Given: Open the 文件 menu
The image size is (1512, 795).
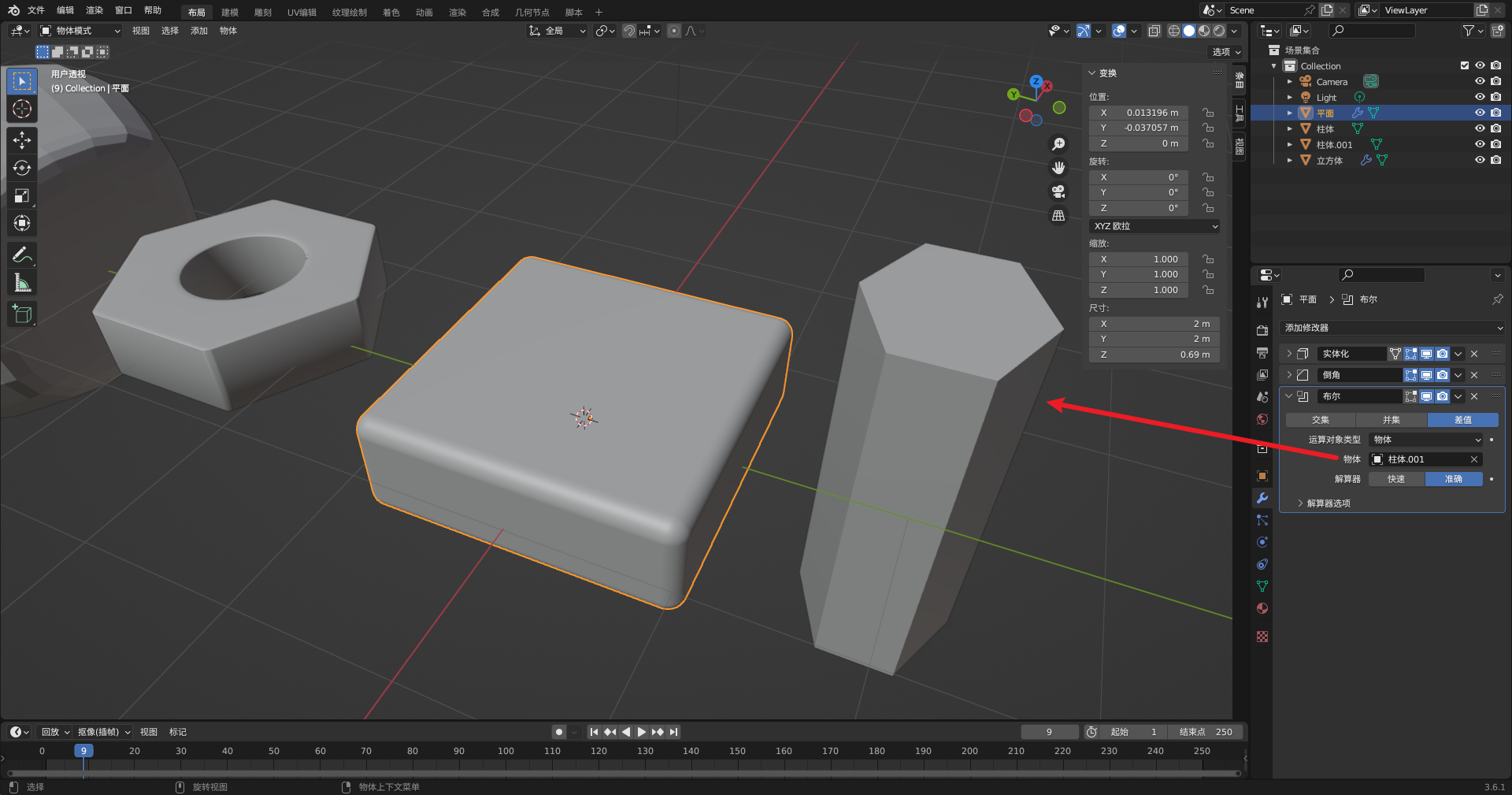Looking at the screenshot, I should pos(36,10).
